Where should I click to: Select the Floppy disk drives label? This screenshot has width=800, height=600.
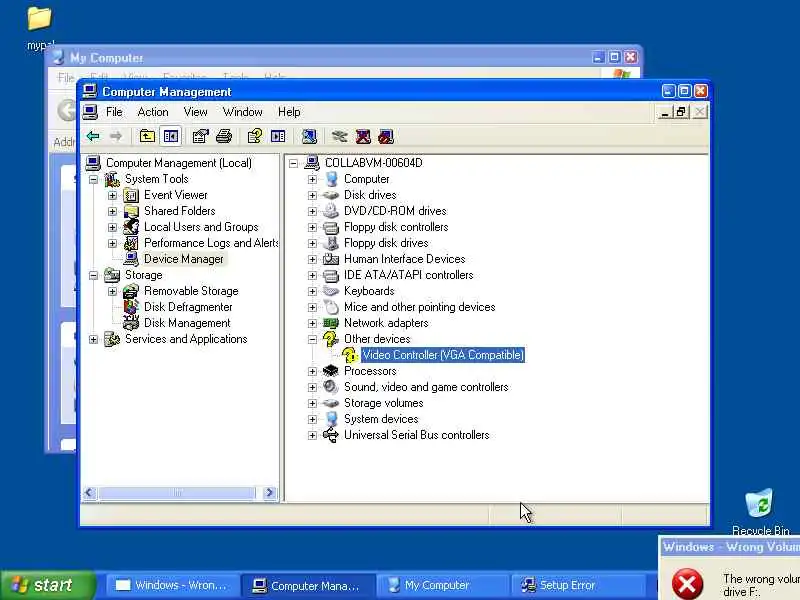[x=386, y=243]
